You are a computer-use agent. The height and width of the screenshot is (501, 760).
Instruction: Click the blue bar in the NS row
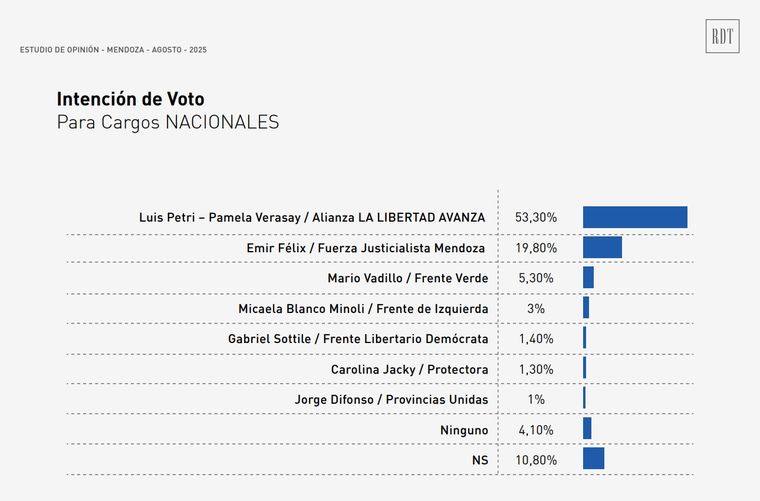pos(593,458)
